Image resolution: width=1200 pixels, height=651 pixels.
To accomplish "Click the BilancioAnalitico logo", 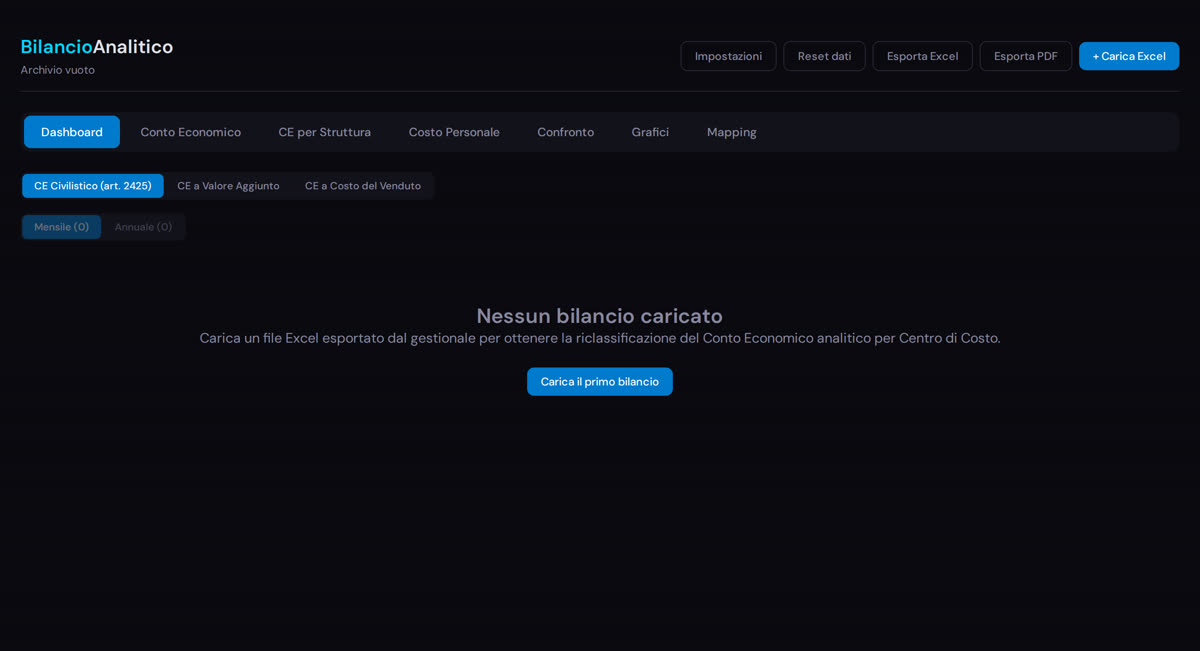I will point(96,46).
